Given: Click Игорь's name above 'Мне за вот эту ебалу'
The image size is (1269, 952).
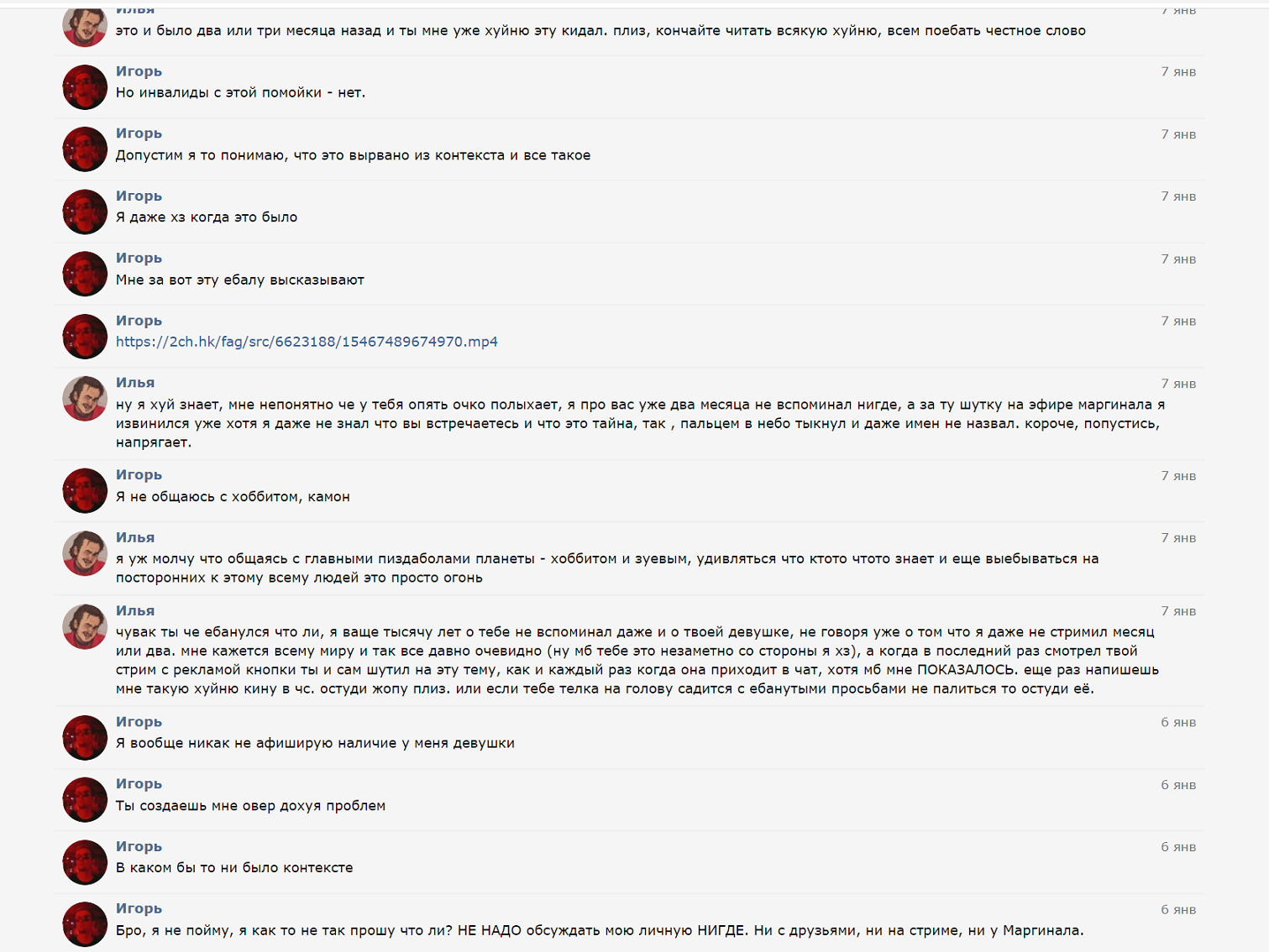Looking at the screenshot, I should [x=139, y=258].
